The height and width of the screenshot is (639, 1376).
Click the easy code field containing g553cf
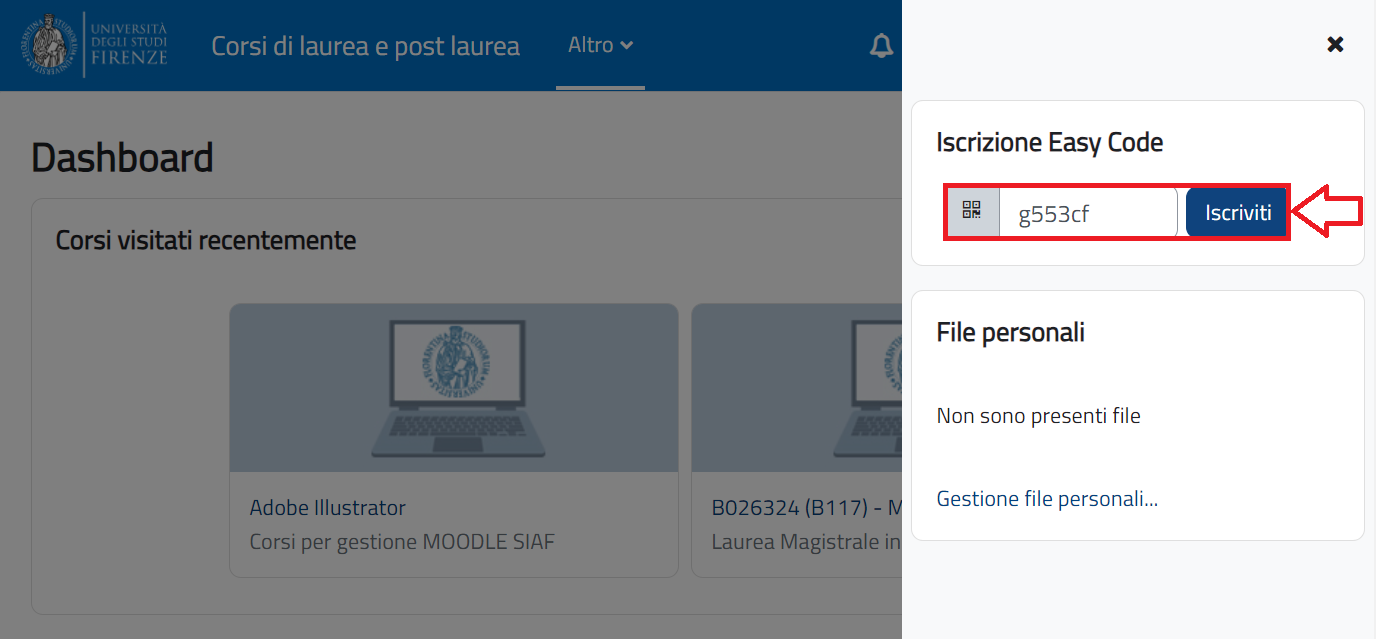pos(1089,211)
